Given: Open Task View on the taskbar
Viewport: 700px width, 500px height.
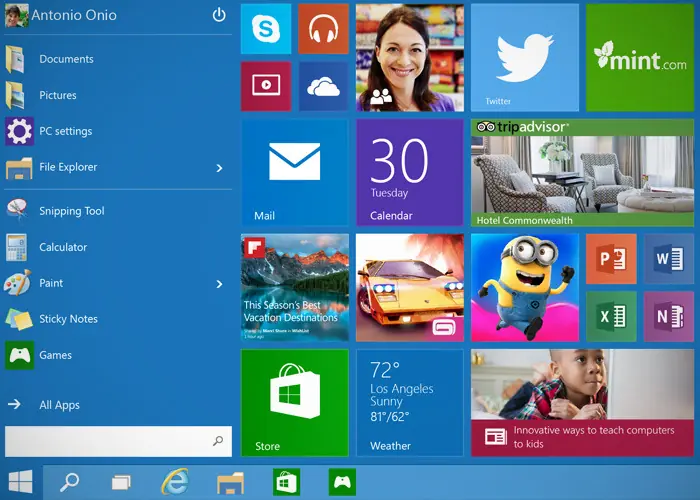Looking at the screenshot, I should [x=121, y=483].
